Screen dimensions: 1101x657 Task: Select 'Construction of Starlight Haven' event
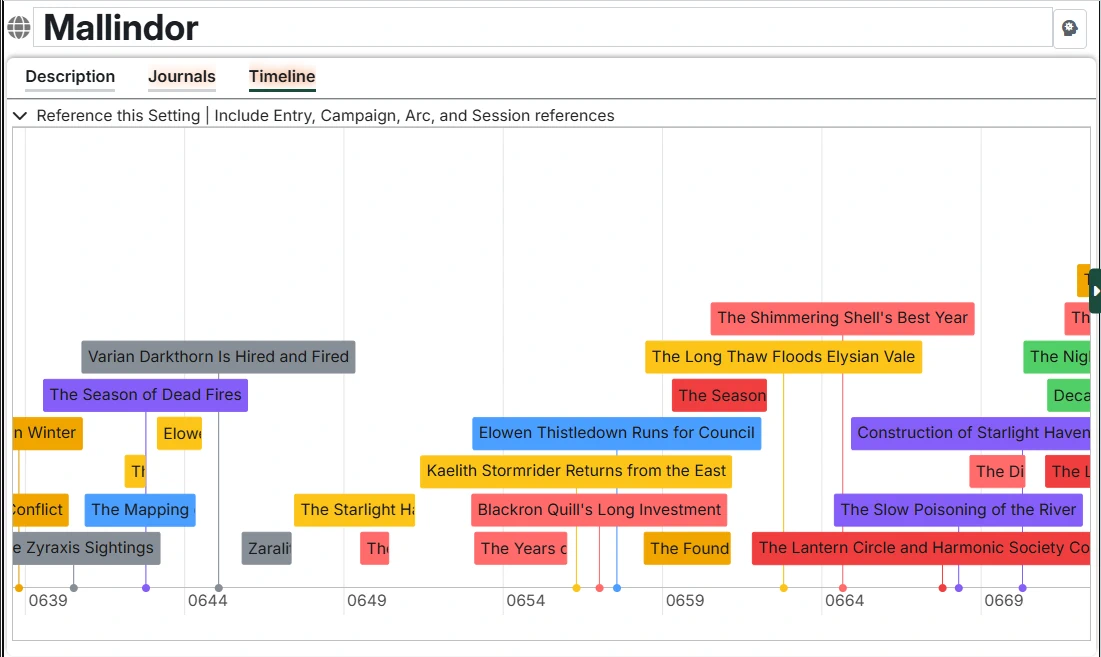point(969,433)
